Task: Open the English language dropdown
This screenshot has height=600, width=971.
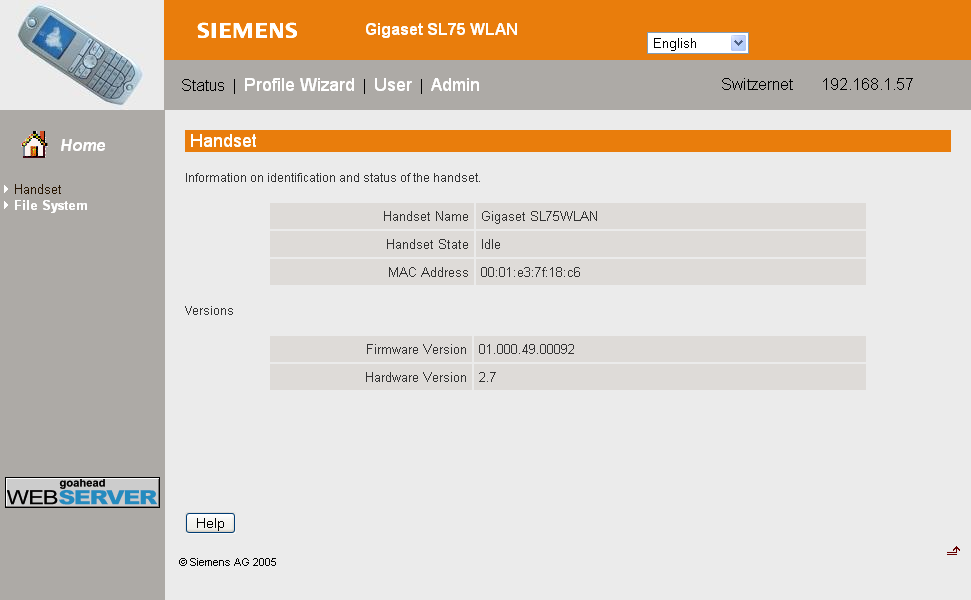Action: pos(697,43)
